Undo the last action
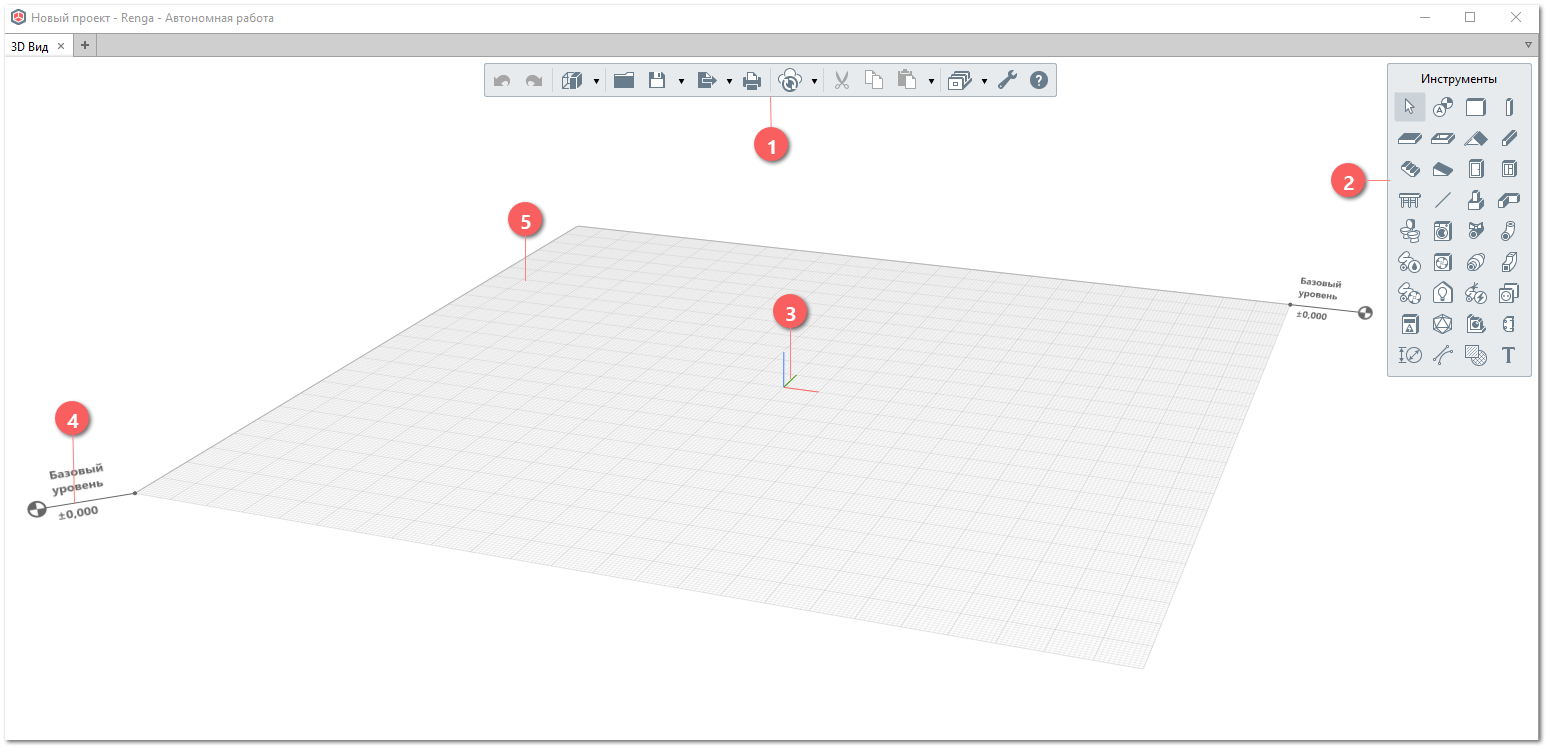This screenshot has width=1548, height=749. tap(503, 81)
